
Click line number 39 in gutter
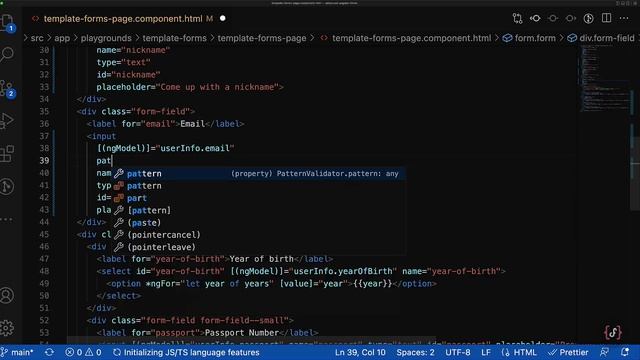coord(44,161)
